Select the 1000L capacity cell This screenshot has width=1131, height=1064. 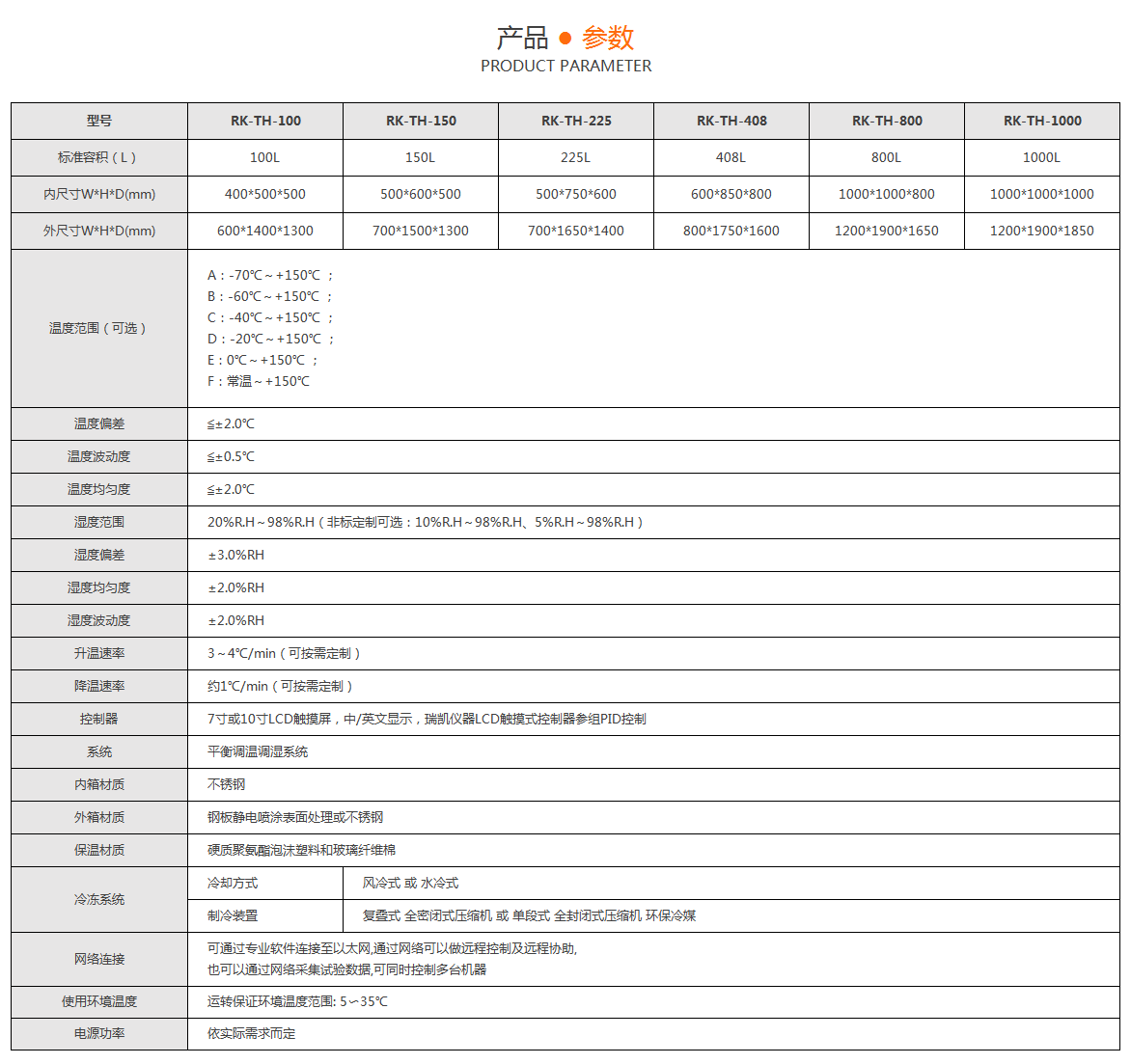(x=1041, y=157)
